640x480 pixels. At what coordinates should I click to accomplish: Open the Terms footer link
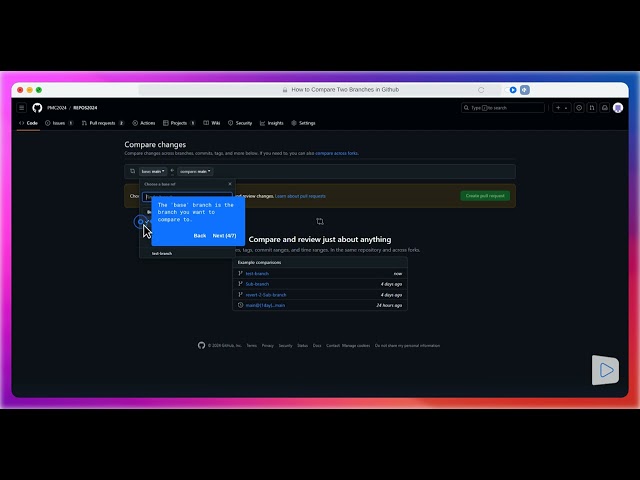pos(251,346)
